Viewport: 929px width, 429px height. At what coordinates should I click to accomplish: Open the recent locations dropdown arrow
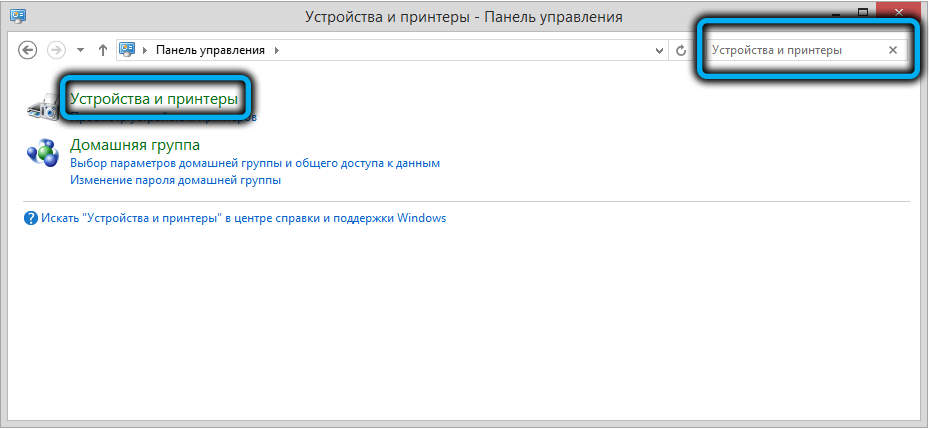coord(80,50)
